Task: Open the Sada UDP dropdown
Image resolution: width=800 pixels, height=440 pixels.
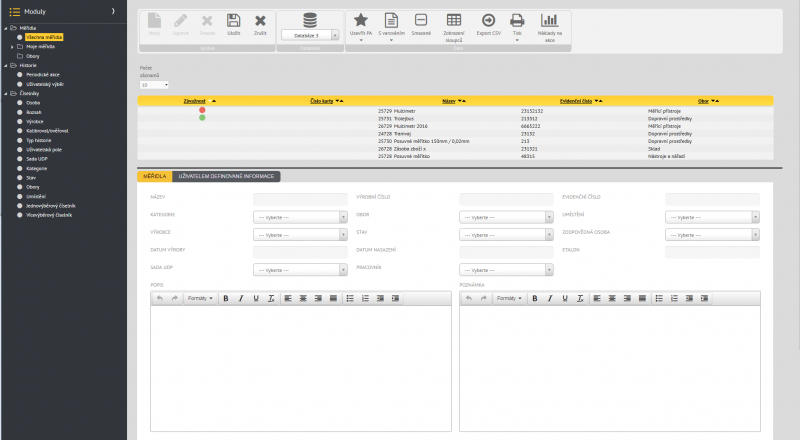Action: point(300,270)
